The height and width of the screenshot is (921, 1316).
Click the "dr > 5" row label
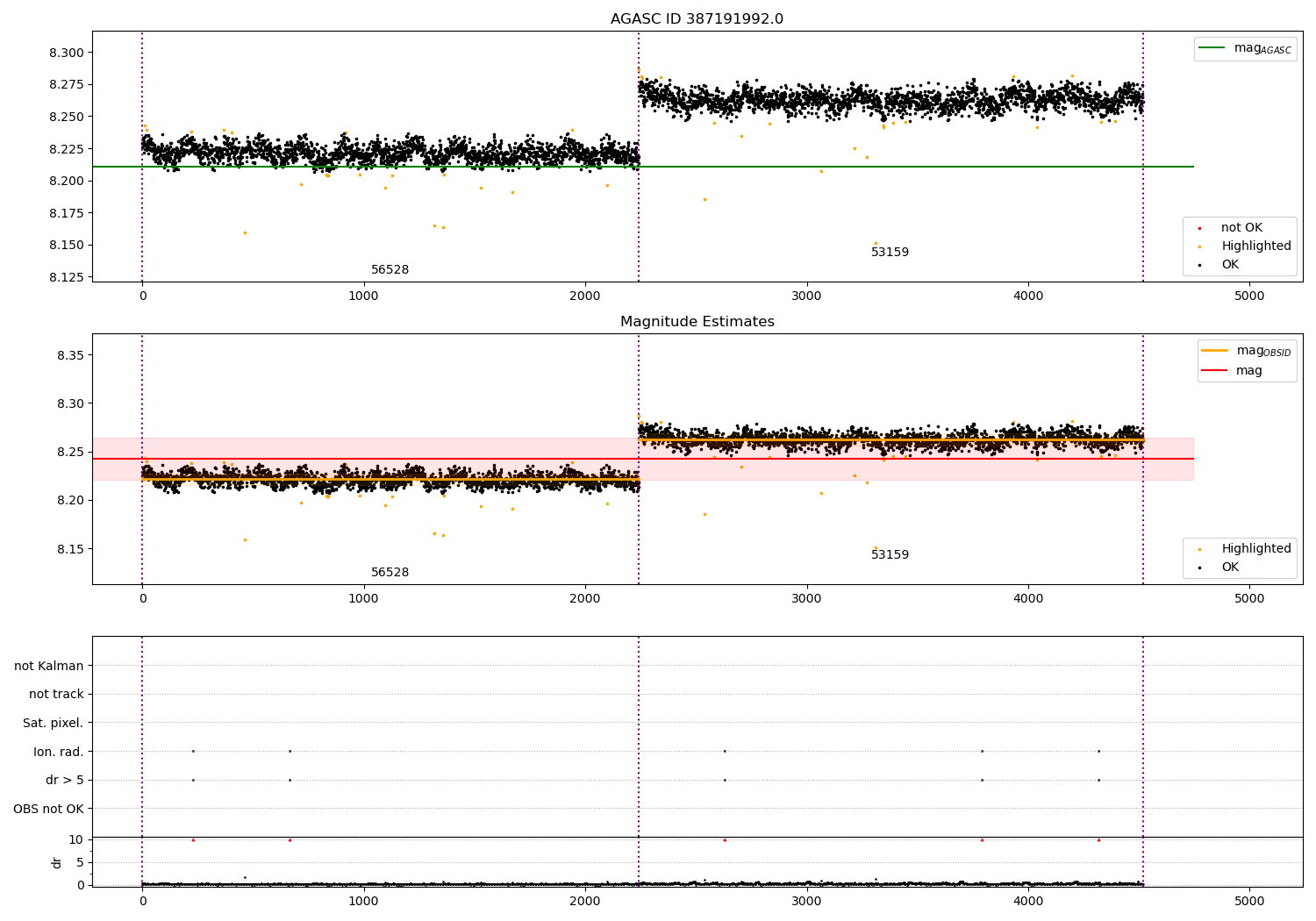click(65, 781)
